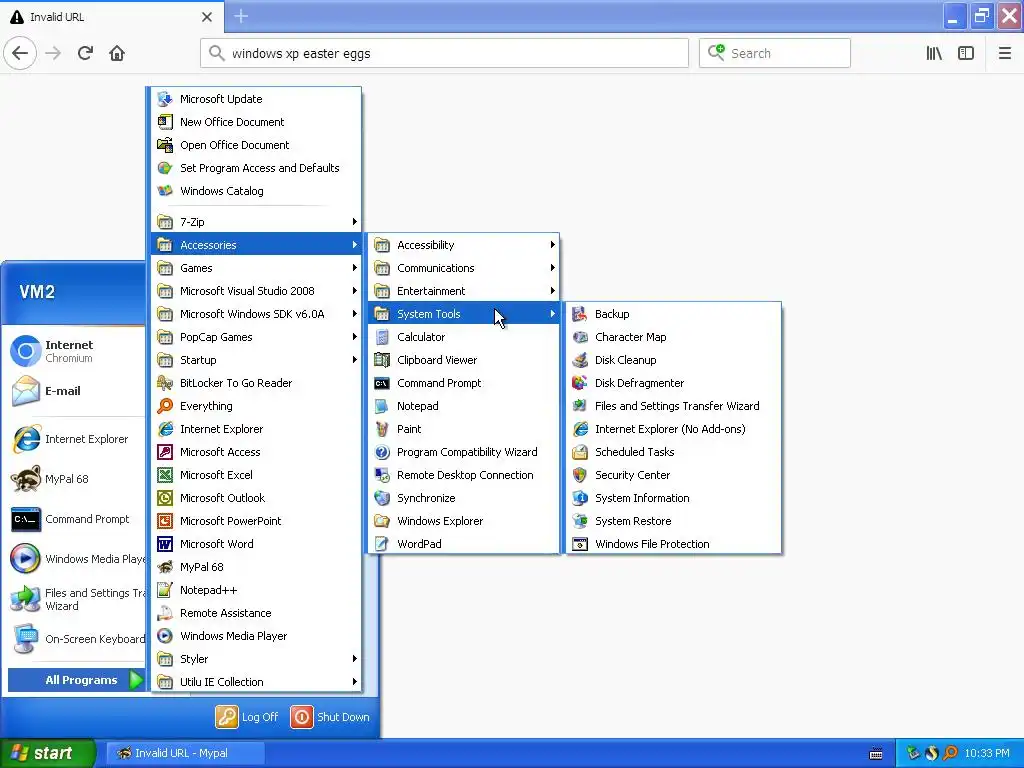Click the Log Off button
1024x768 pixels.
(248, 716)
